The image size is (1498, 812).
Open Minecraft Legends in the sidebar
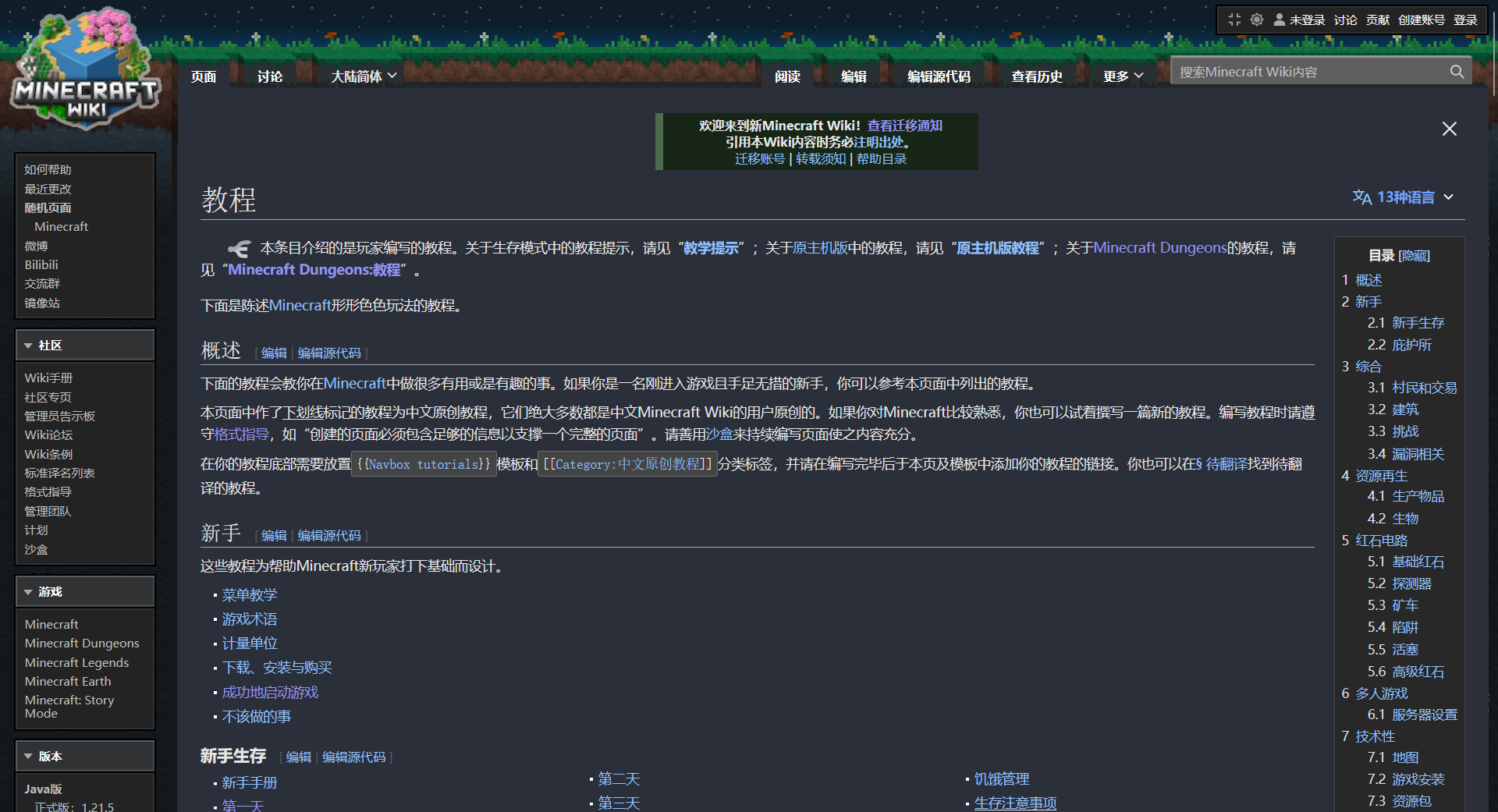[76, 662]
